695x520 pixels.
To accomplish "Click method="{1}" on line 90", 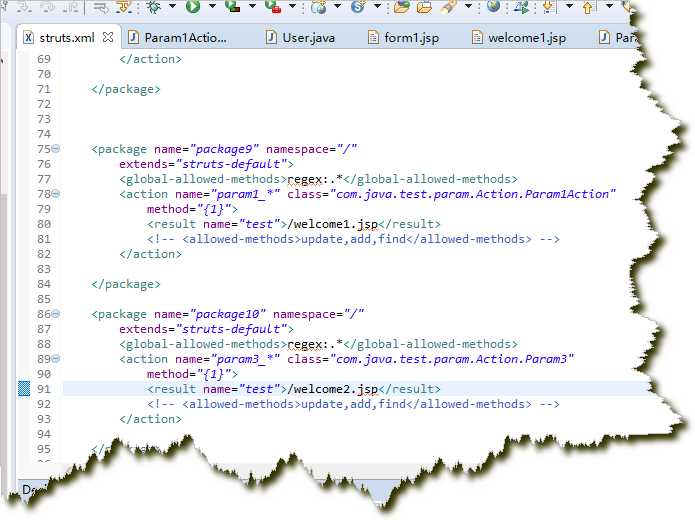I will [189, 374].
